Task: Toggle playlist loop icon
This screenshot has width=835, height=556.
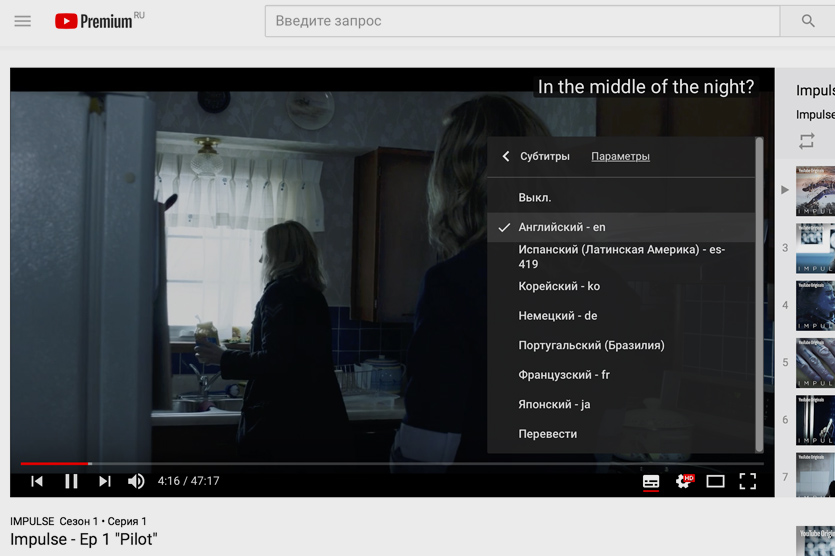Action: coord(806,141)
